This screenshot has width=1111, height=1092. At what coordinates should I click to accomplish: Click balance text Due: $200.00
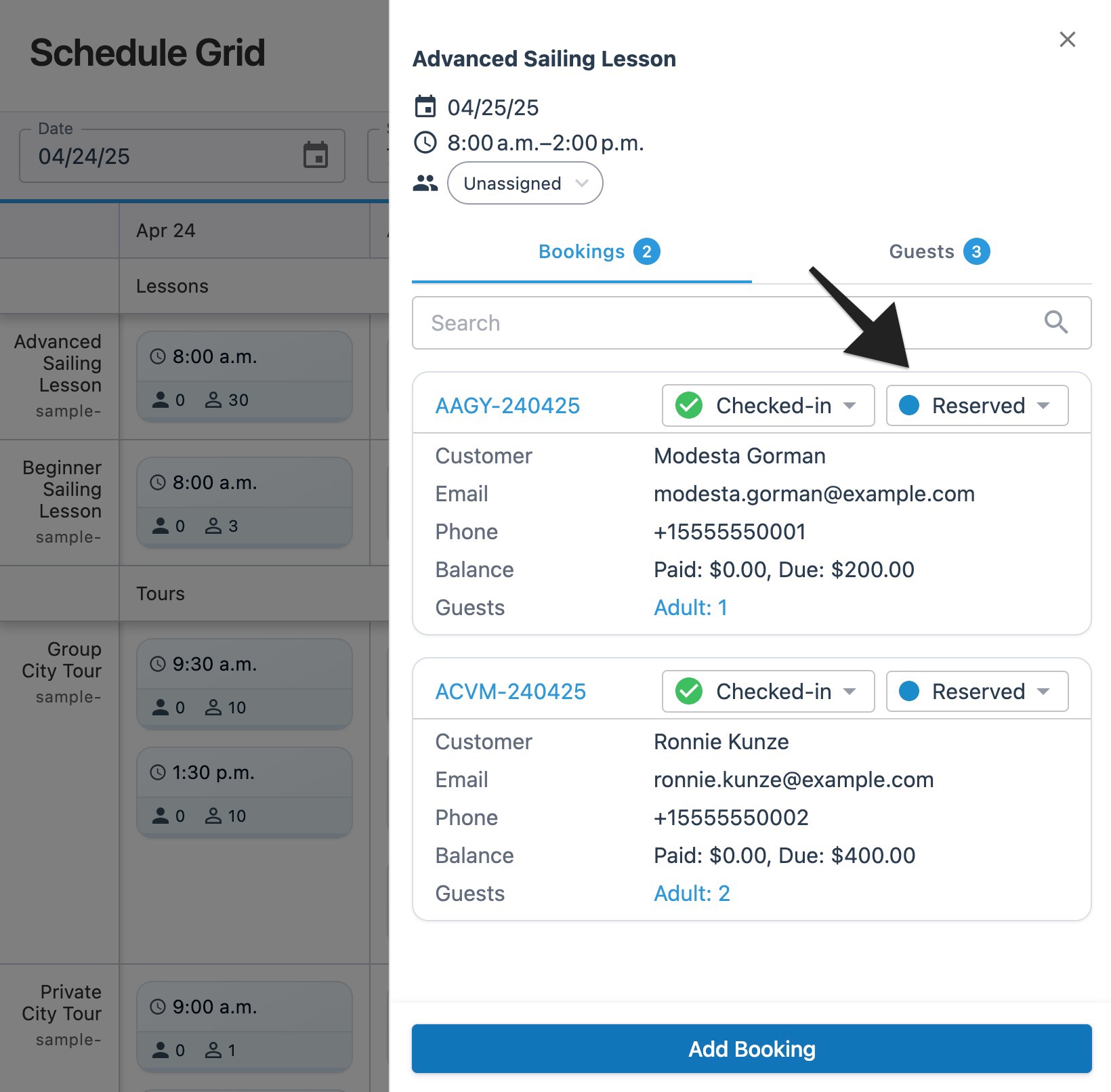847,570
